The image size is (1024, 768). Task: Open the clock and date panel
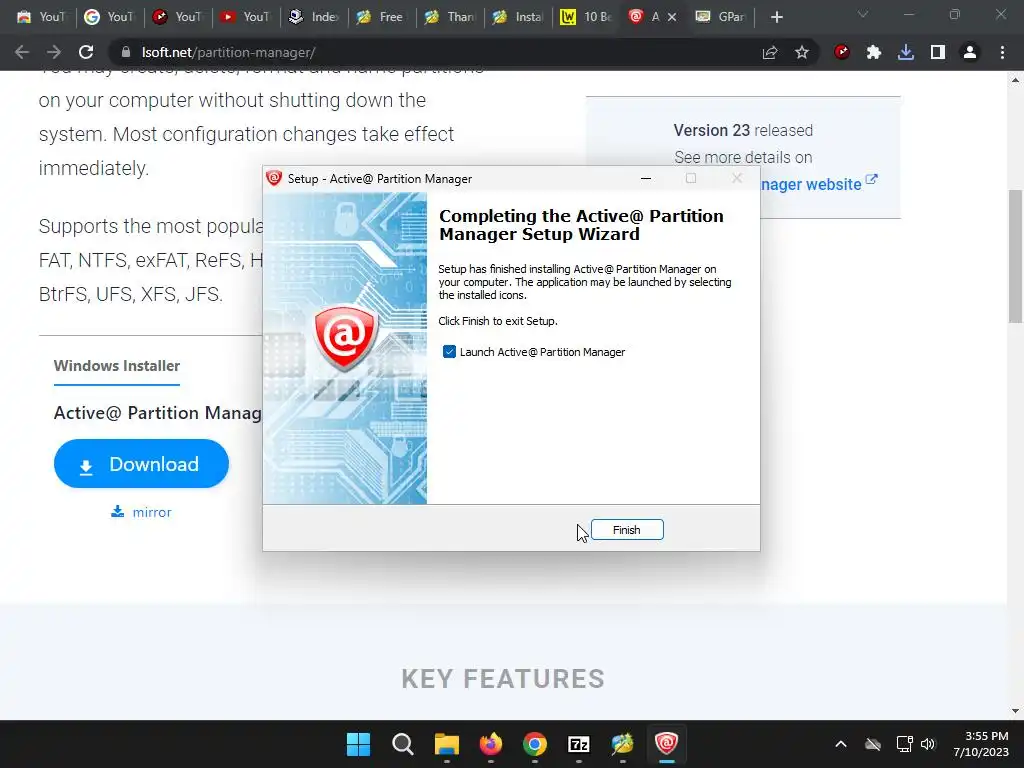pyautogui.click(x=981, y=744)
